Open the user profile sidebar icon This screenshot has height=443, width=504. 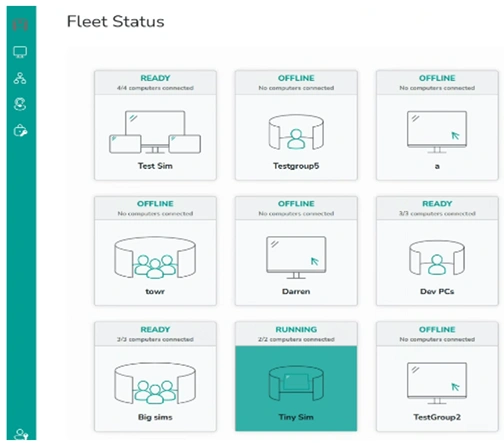(x=20, y=104)
